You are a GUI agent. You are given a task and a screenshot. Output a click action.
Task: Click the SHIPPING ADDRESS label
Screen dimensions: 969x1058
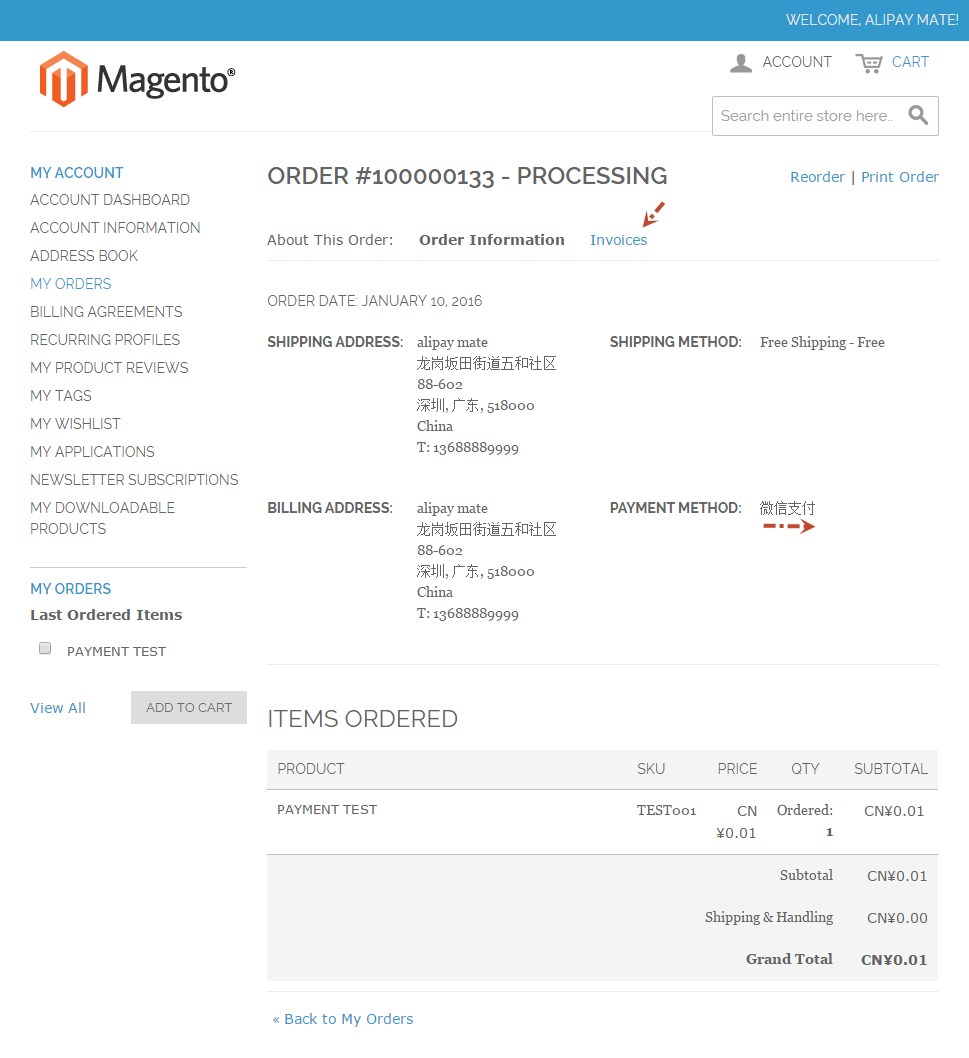tap(335, 342)
